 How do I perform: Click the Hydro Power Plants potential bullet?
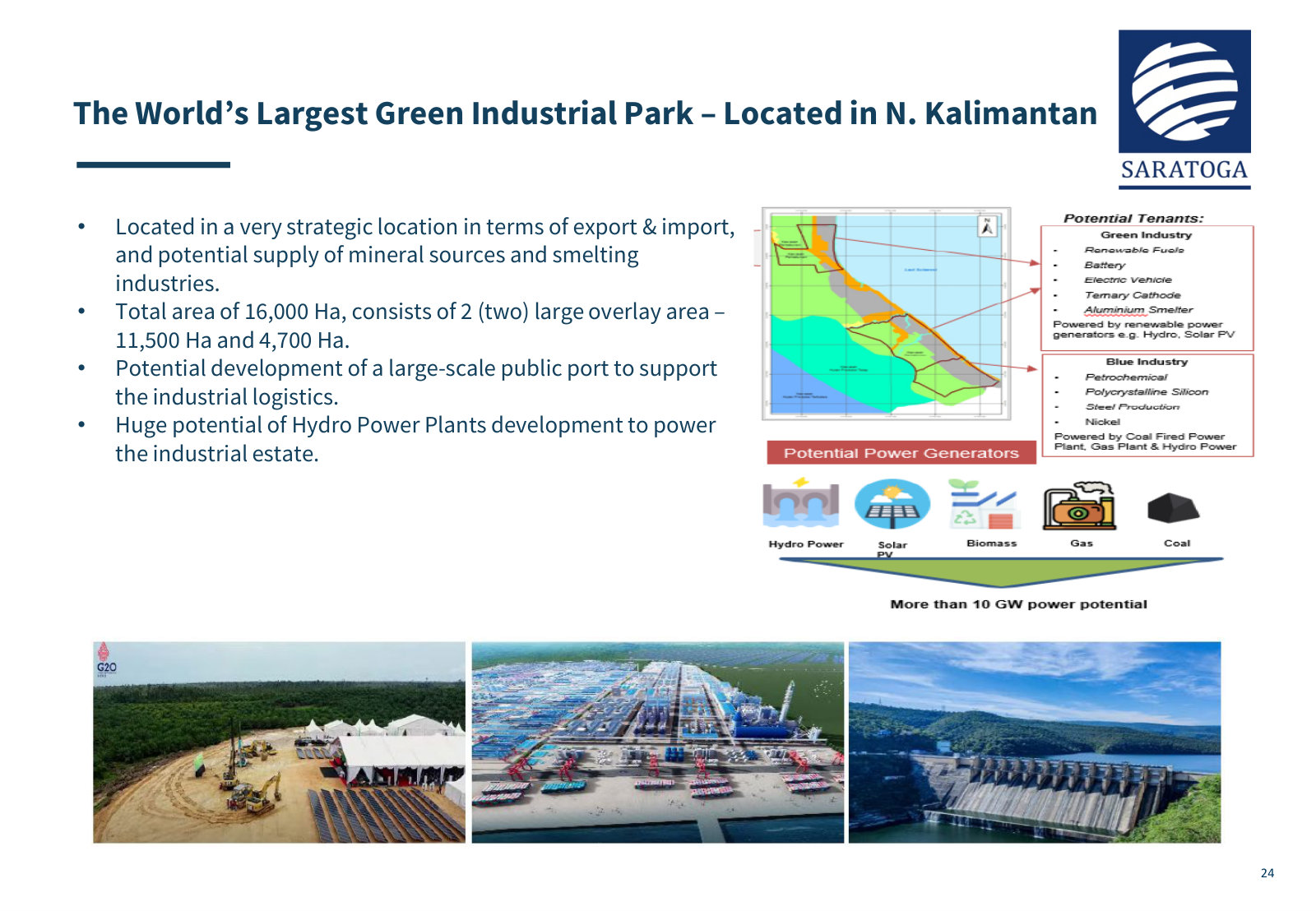tap(415, 439)
